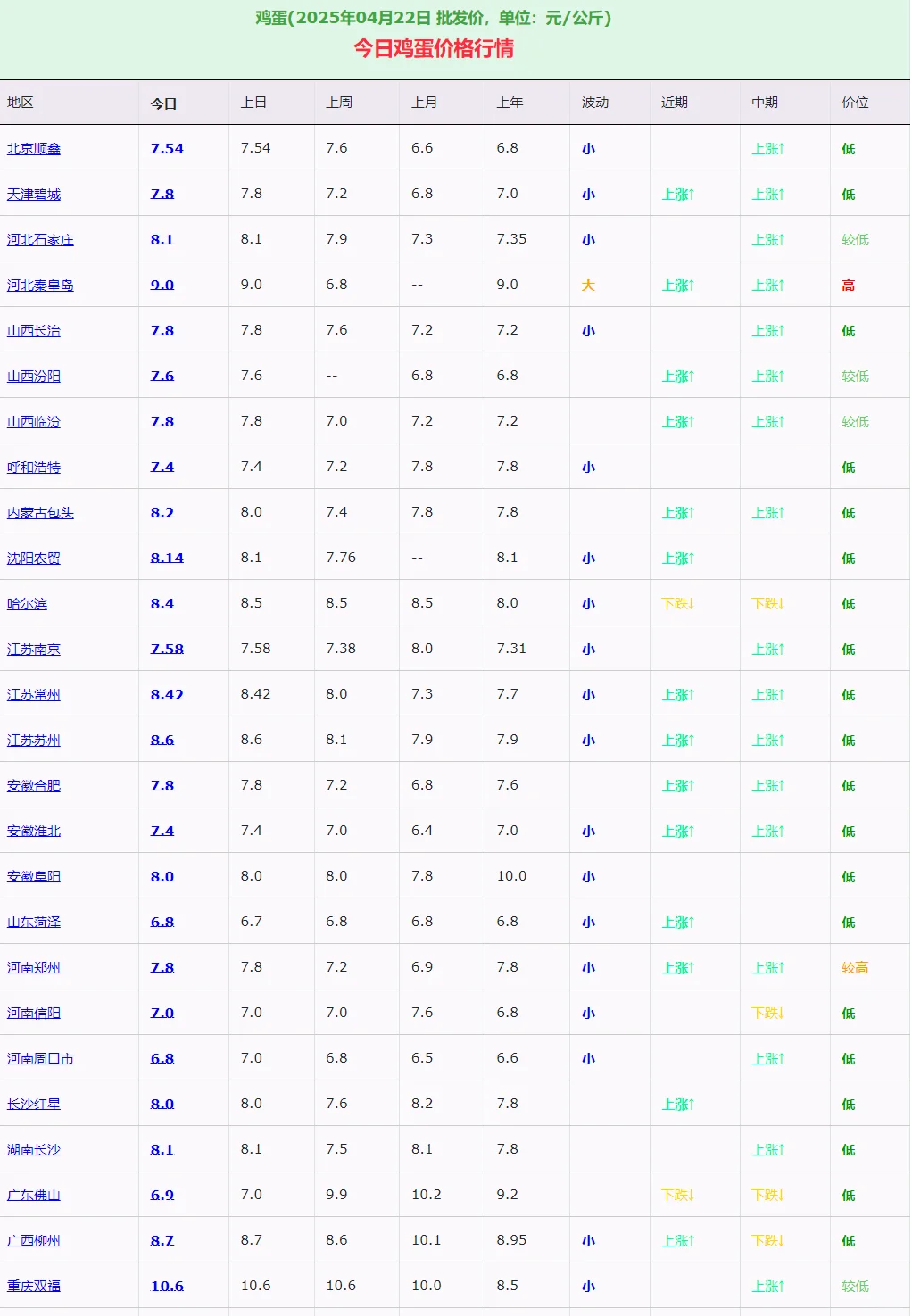
Task: Click last week's 7.76 for 沈阳农贸
Action: click(341, 558)
